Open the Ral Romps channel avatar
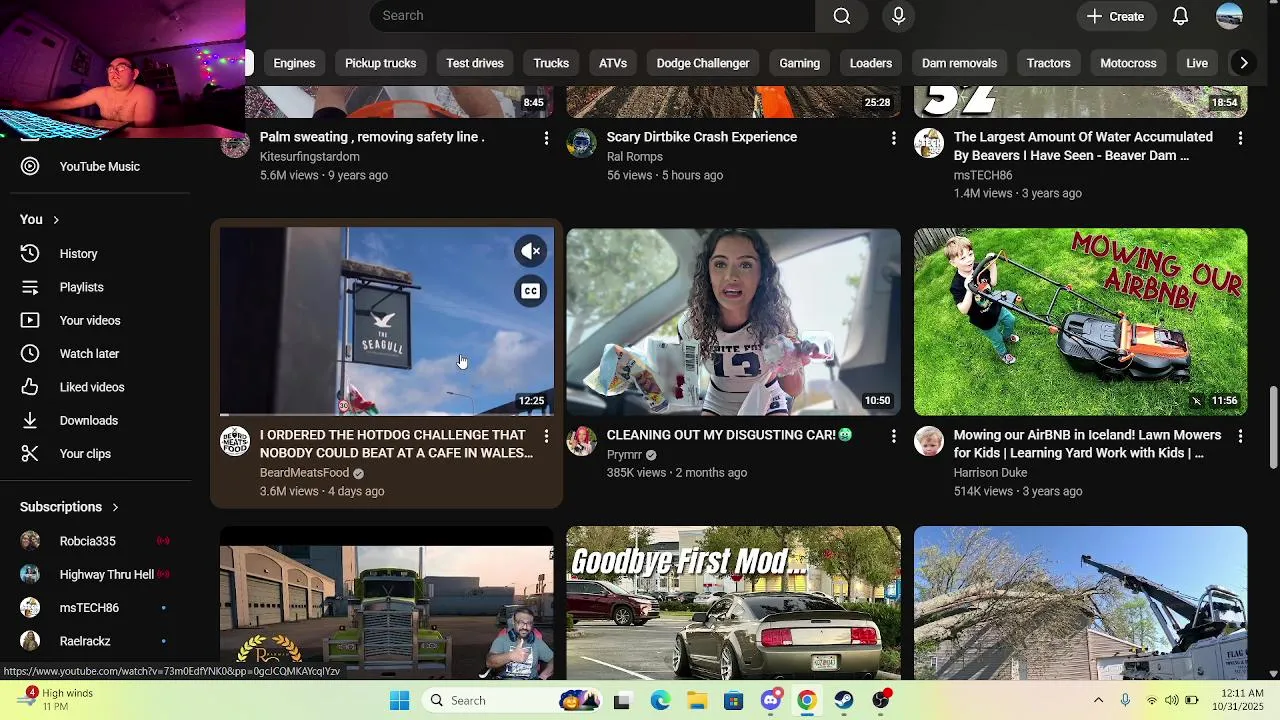The image size is (1280, 720). pos(581,143)
